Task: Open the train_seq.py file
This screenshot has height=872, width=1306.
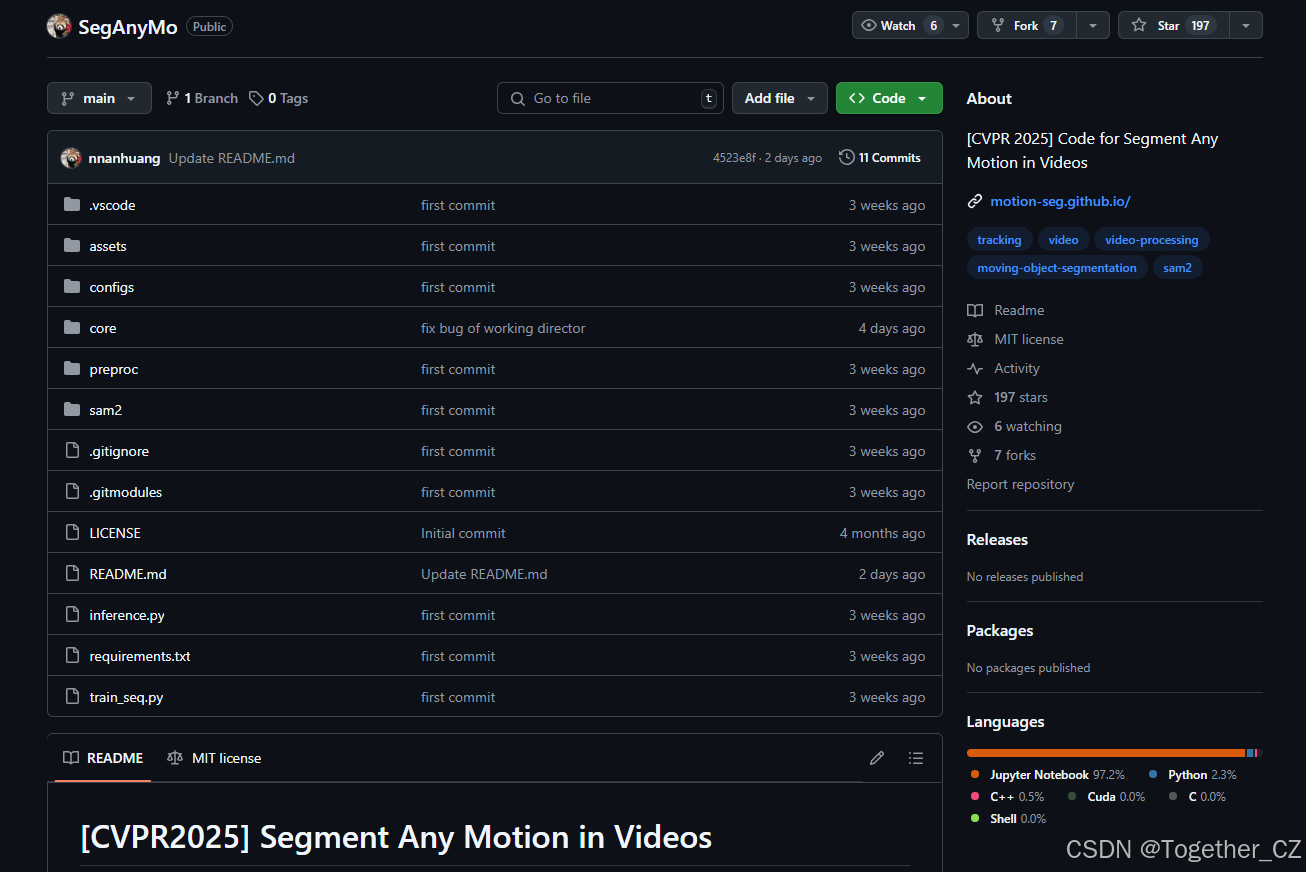Action: coord(126,697)
